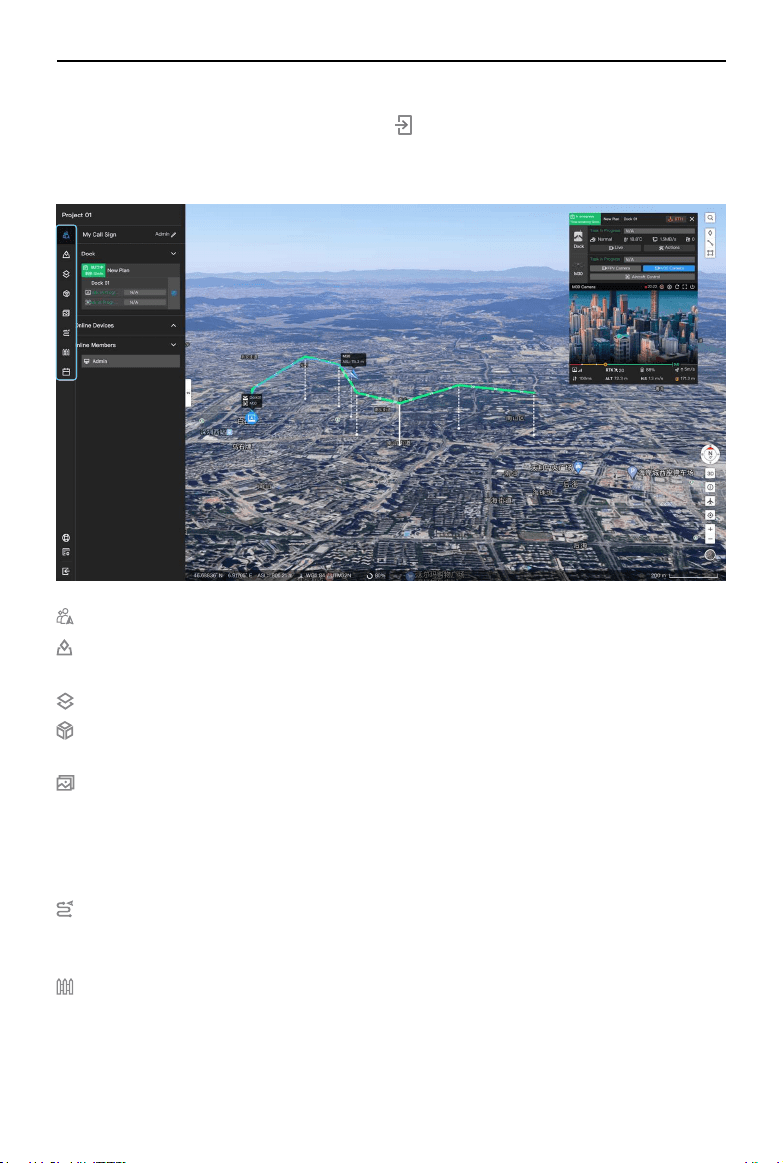Open the Models cube icon in the sidebar
The image size is (783, 1163).
66,294
